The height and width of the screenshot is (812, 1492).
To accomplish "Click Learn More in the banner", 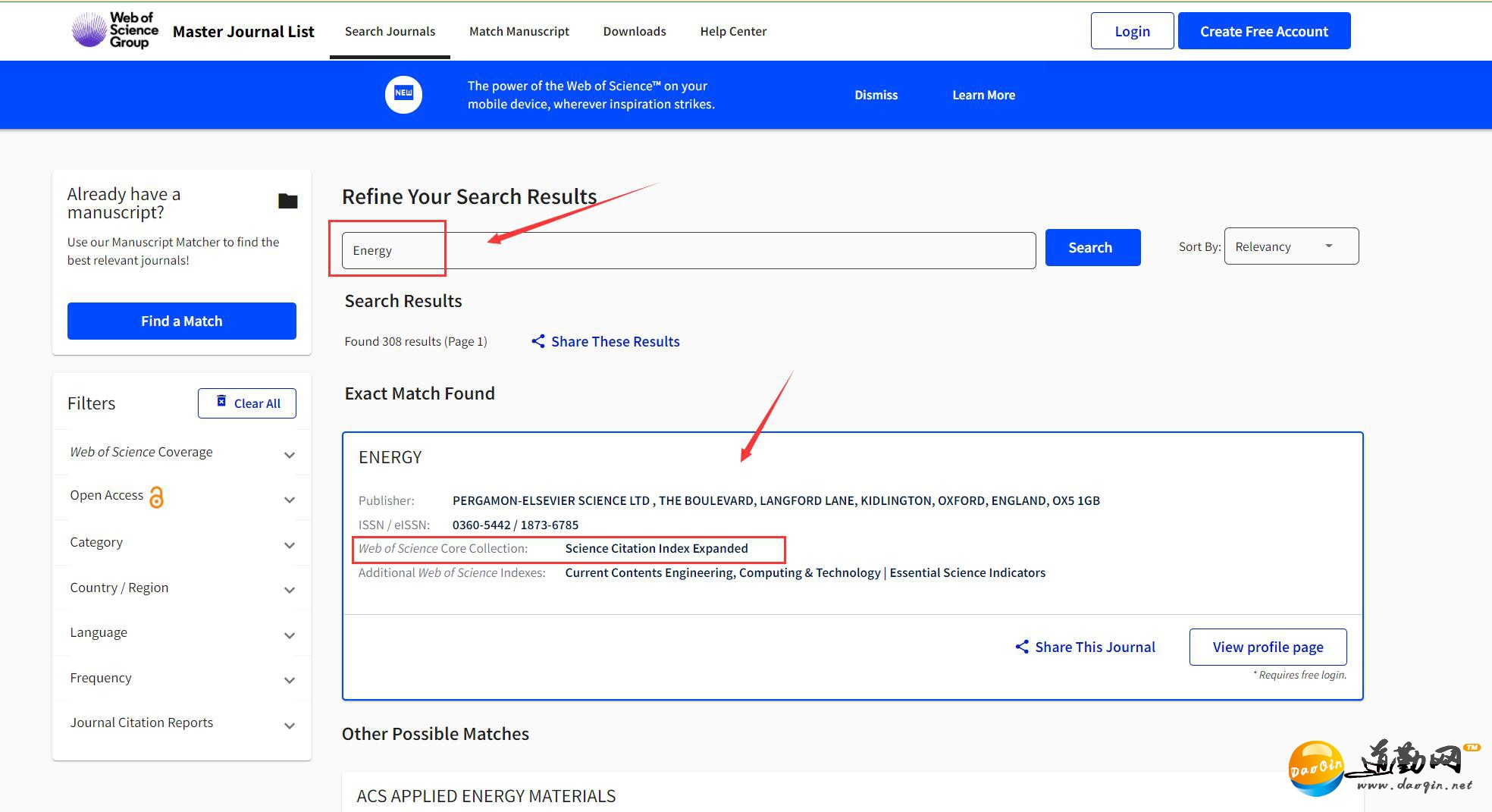I will tap(983, 95).
